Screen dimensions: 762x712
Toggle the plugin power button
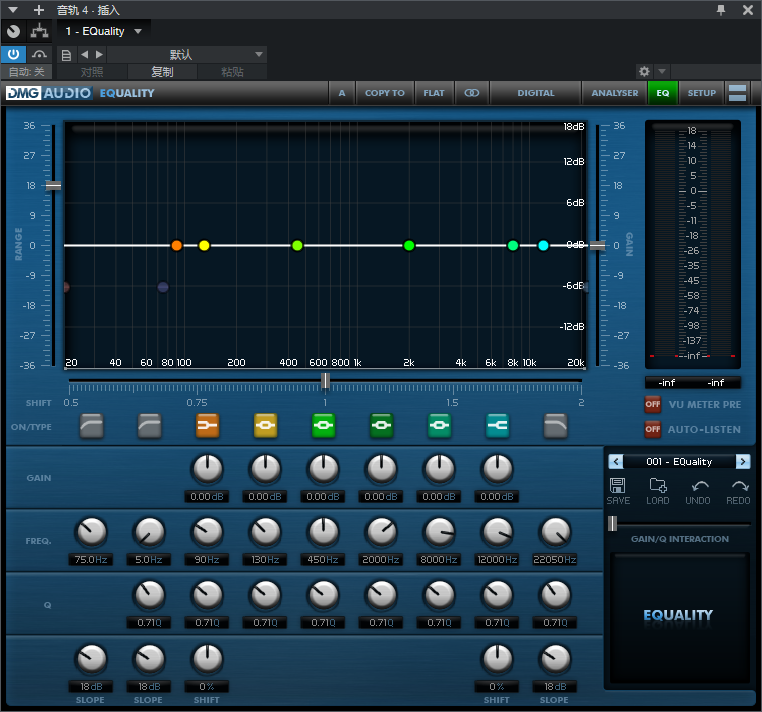tap(13, 54)
